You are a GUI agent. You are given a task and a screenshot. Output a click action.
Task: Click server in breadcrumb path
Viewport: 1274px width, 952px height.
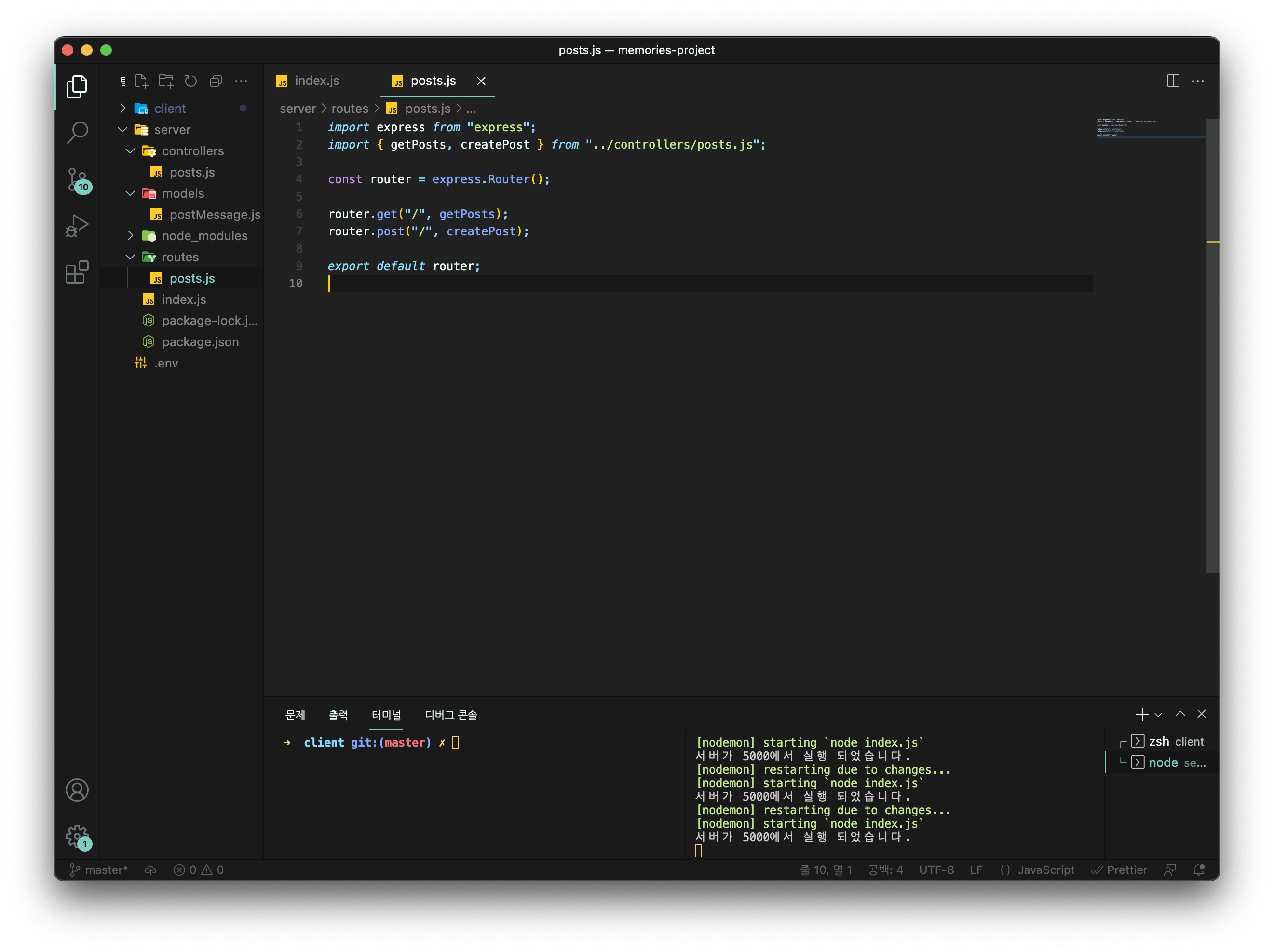[298, 109]
